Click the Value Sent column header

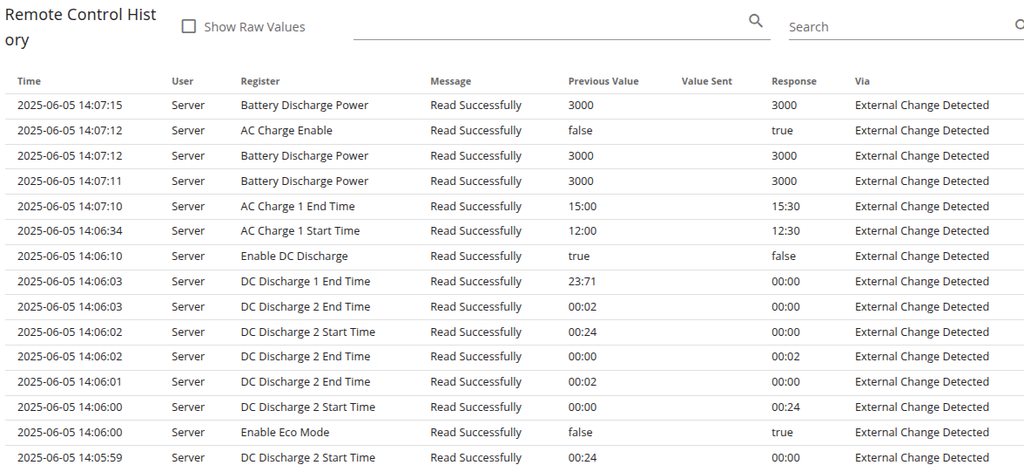tap(706, 81)
